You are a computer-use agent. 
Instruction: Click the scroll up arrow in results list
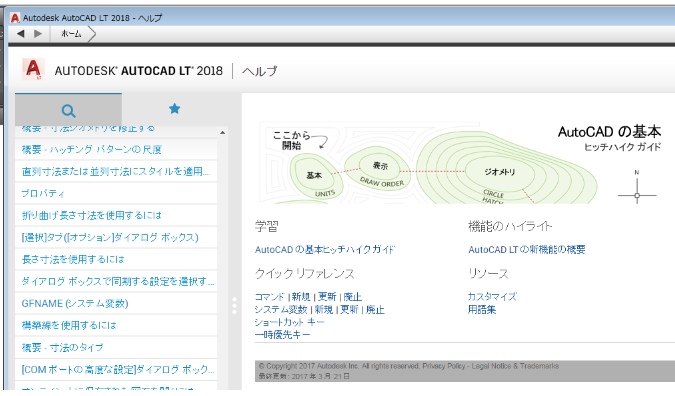tap(223, 133)
